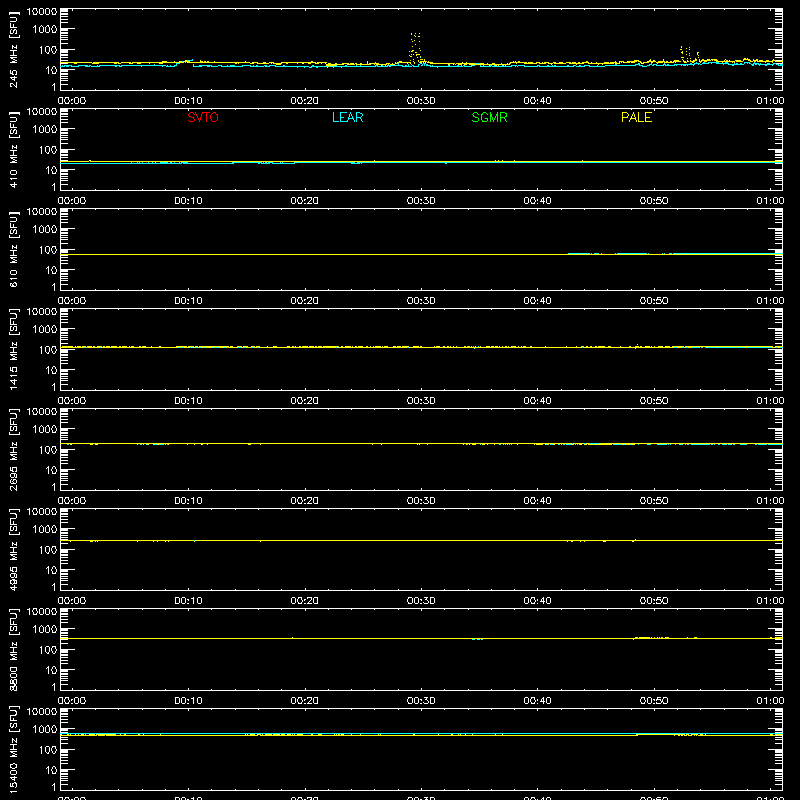This screenshot has width=800, height=800.
Task: Click the green SGMR legend label
Action: tap(489, 117)
